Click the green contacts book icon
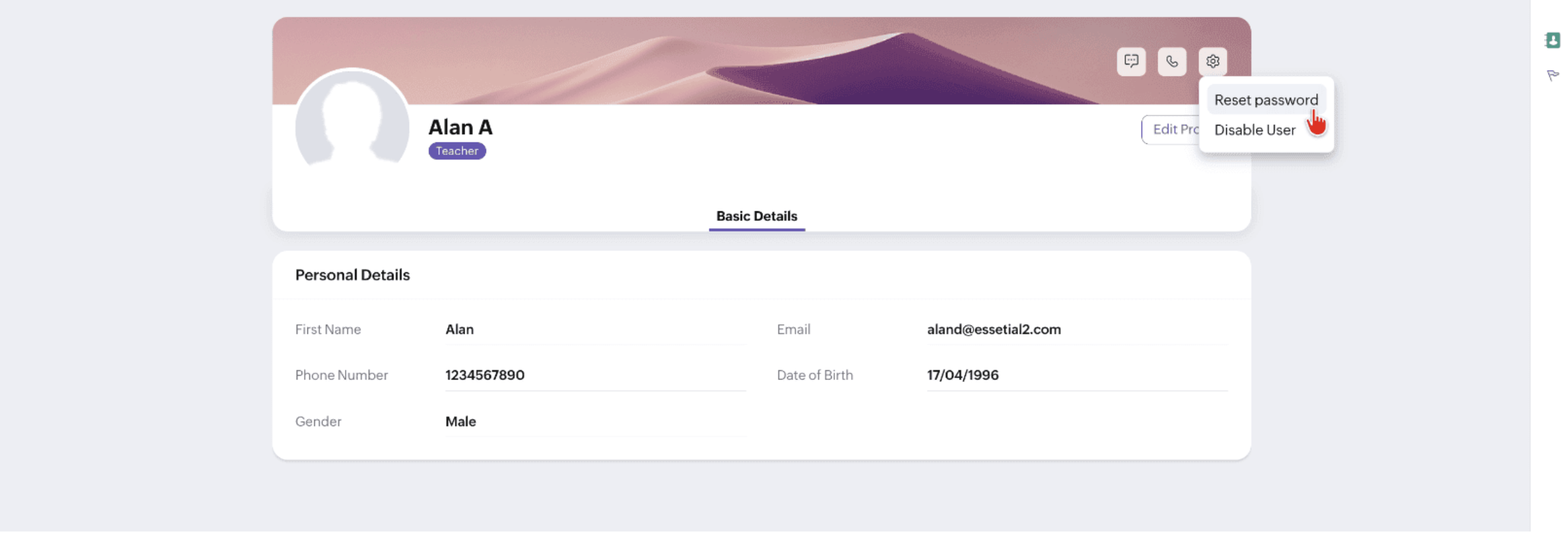The height and width of the screenshot is (537, 1568). pos(1552,41)
